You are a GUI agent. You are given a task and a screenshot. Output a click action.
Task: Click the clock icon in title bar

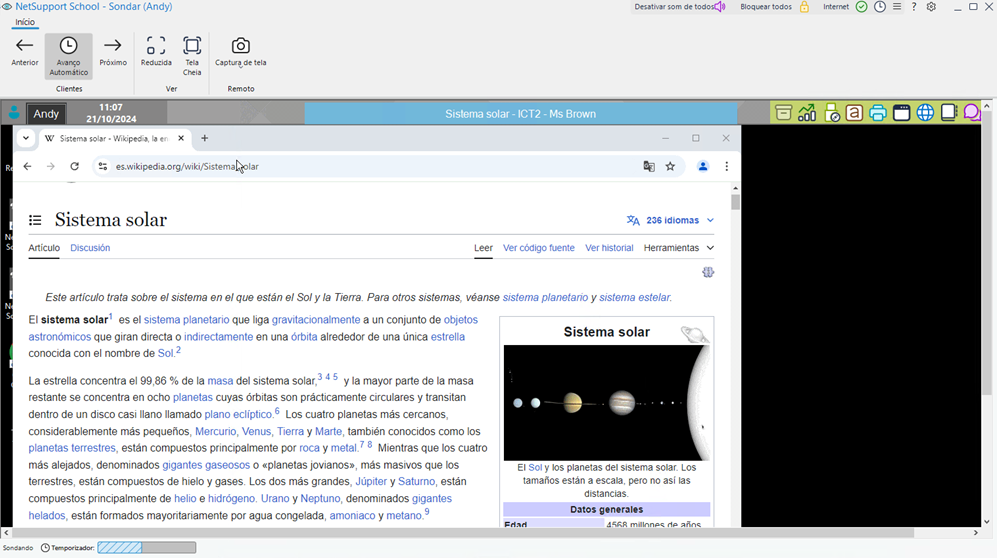(x=880, y=7)
